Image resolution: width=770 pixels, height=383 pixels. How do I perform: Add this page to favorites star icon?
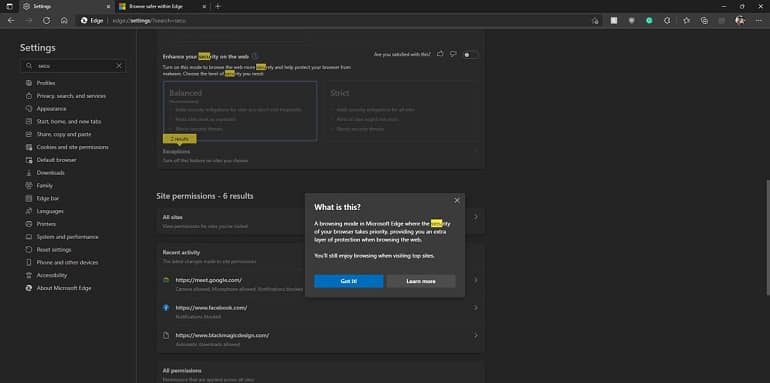(595, 21)
